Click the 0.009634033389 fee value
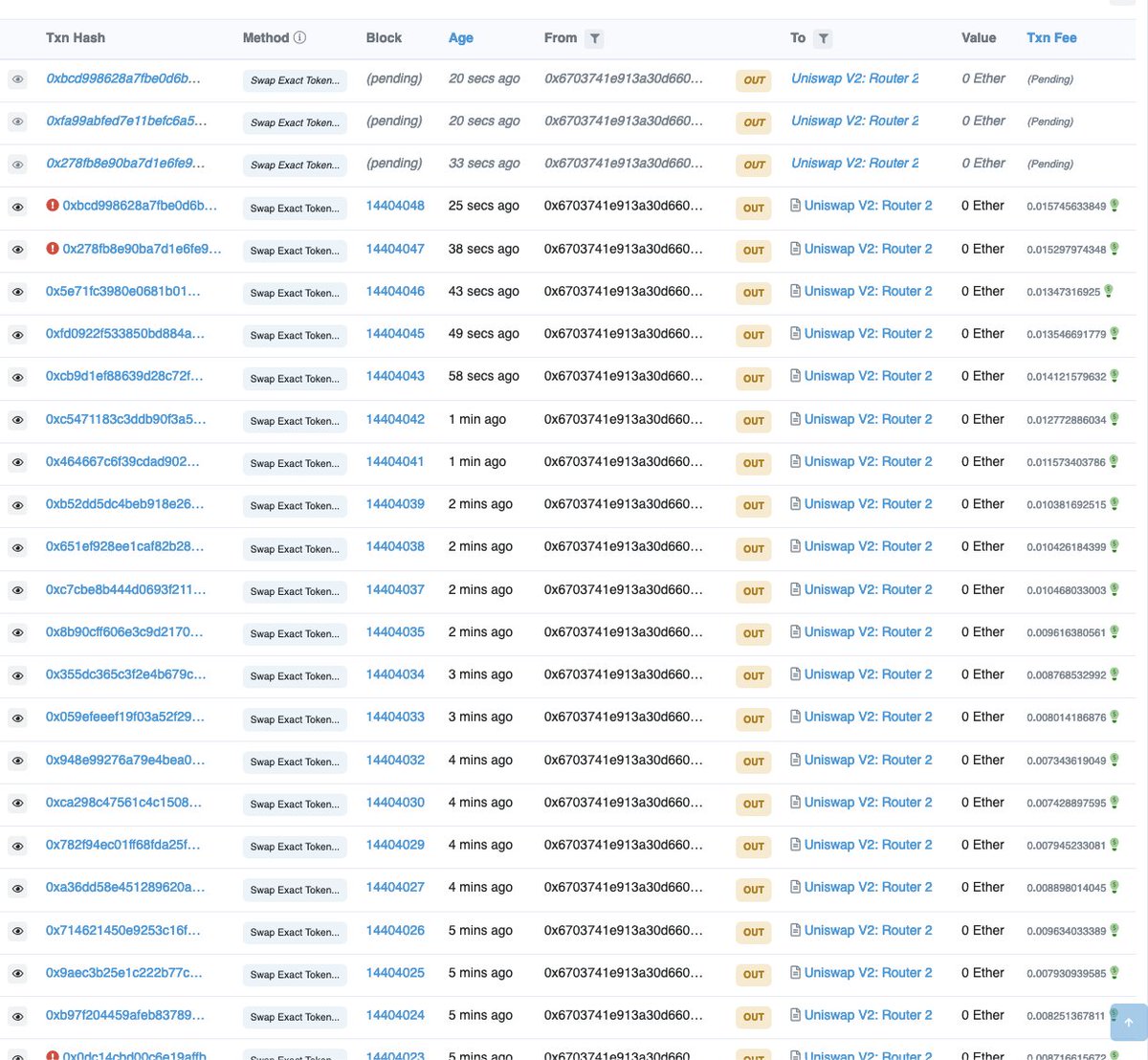Image resolution: width=1148 pixels, height=1060 pixels. point(1067,931)
